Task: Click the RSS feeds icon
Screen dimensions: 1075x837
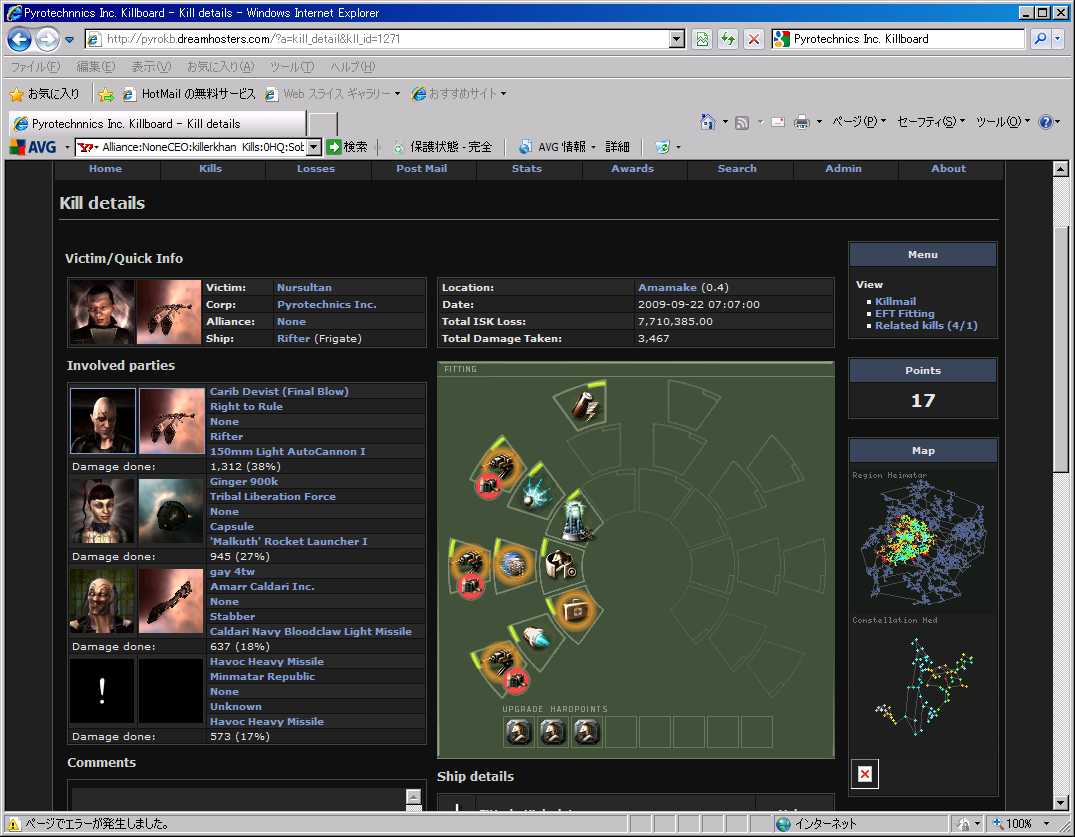Action: click(742, 123)
